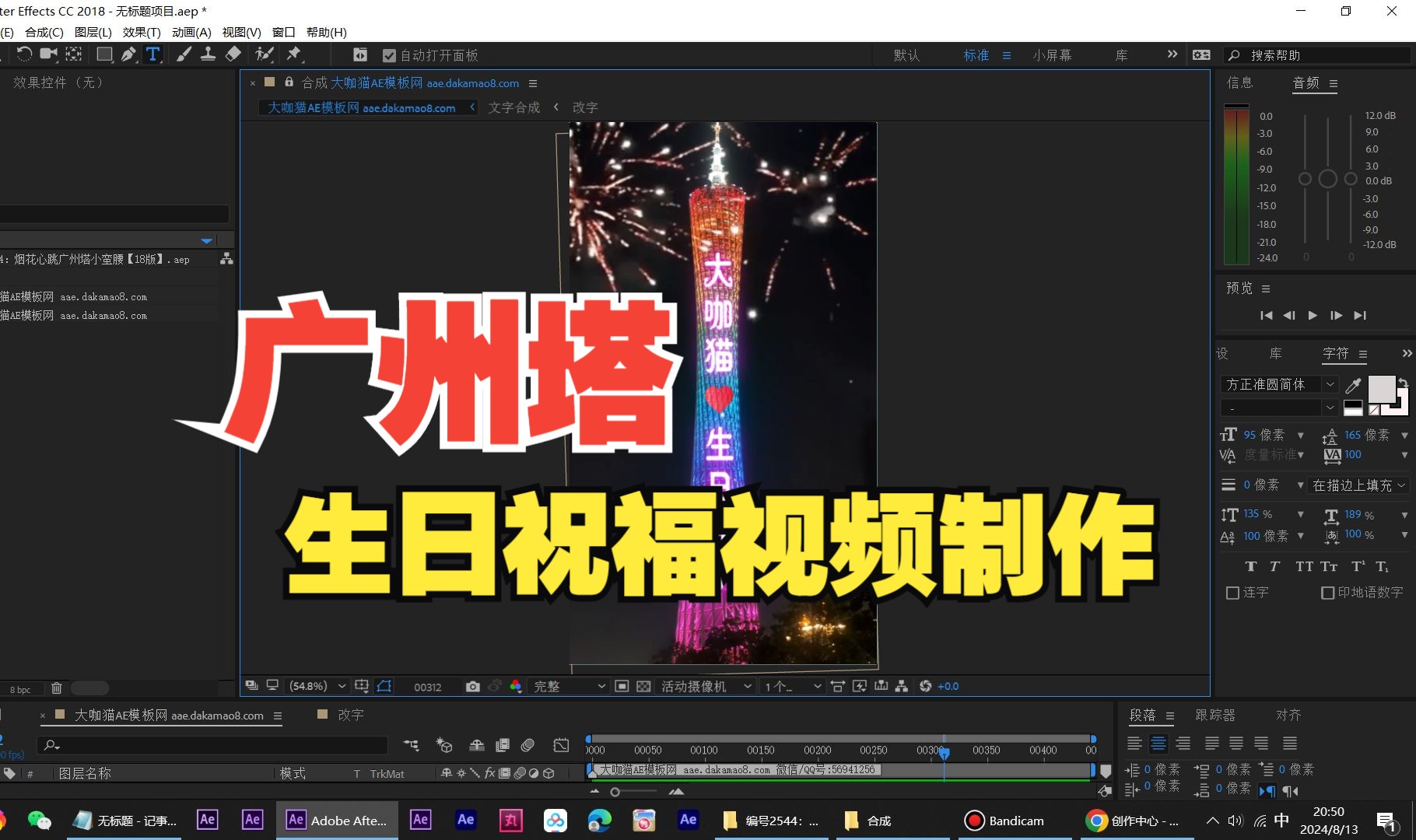The image size is (1416, 840).
Task: Toggle the transparency grid in the viewer
Action: (x=643, y=686)
